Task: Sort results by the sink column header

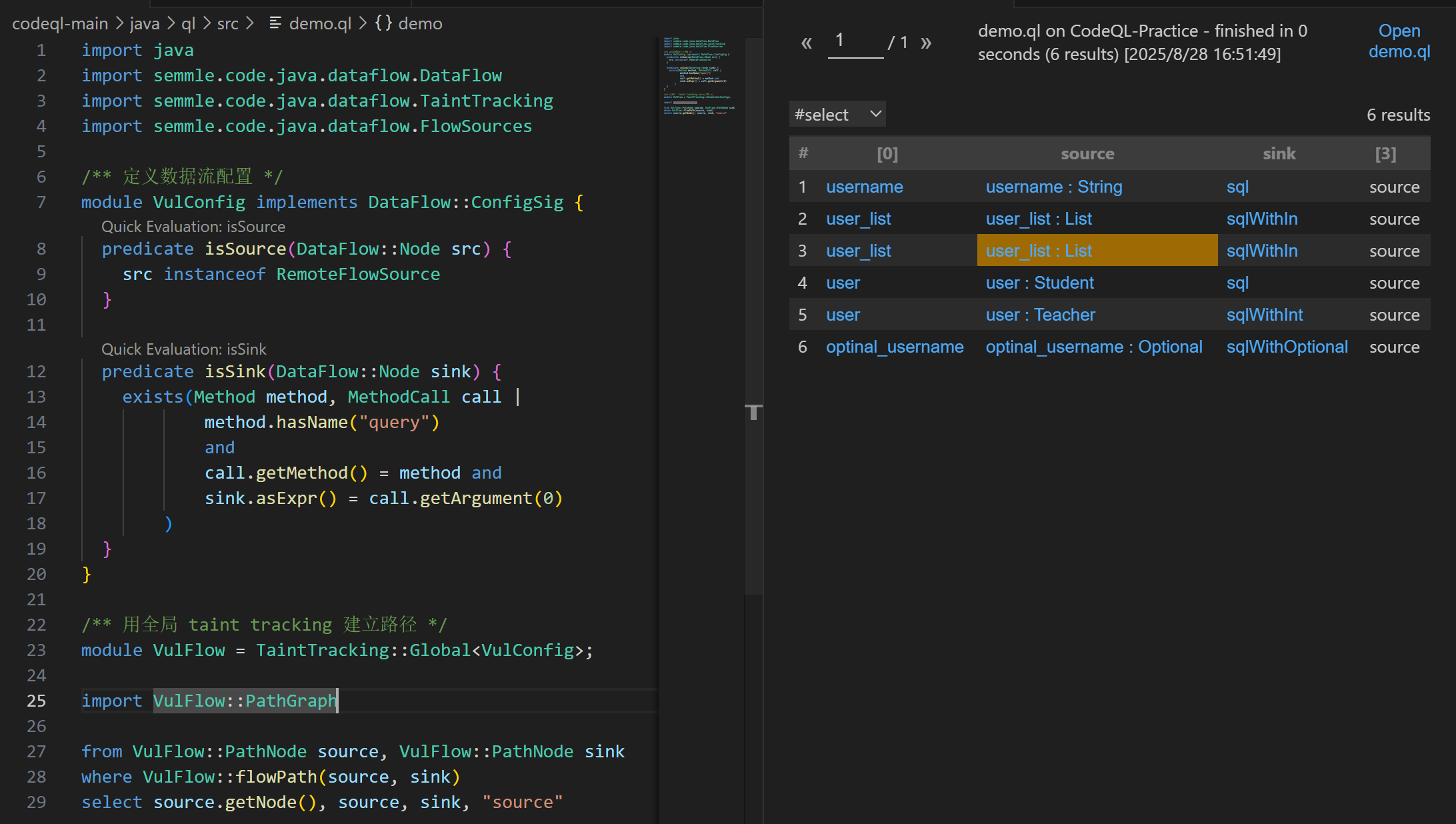Action: click(x=1279, y=154)
